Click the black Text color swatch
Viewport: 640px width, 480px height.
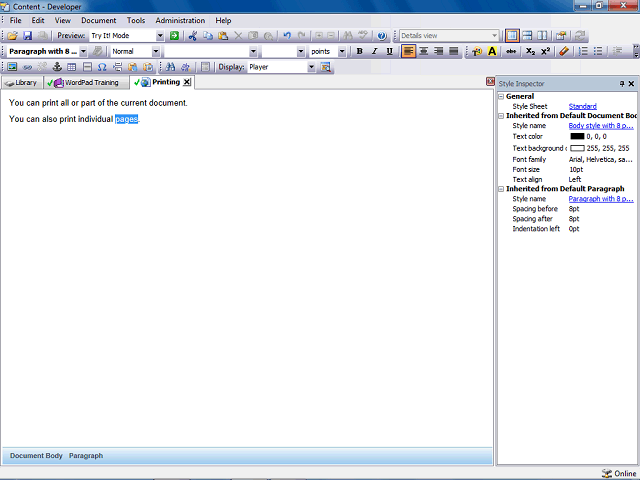point(577,136)
